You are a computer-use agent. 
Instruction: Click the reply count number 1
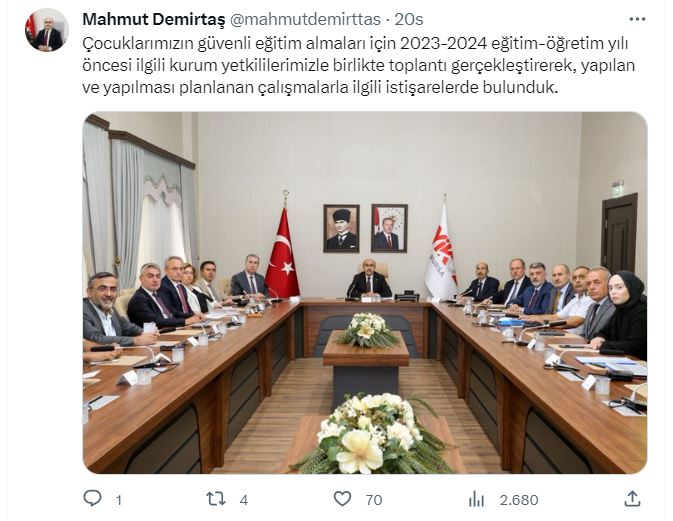click(x=119, y=500)
